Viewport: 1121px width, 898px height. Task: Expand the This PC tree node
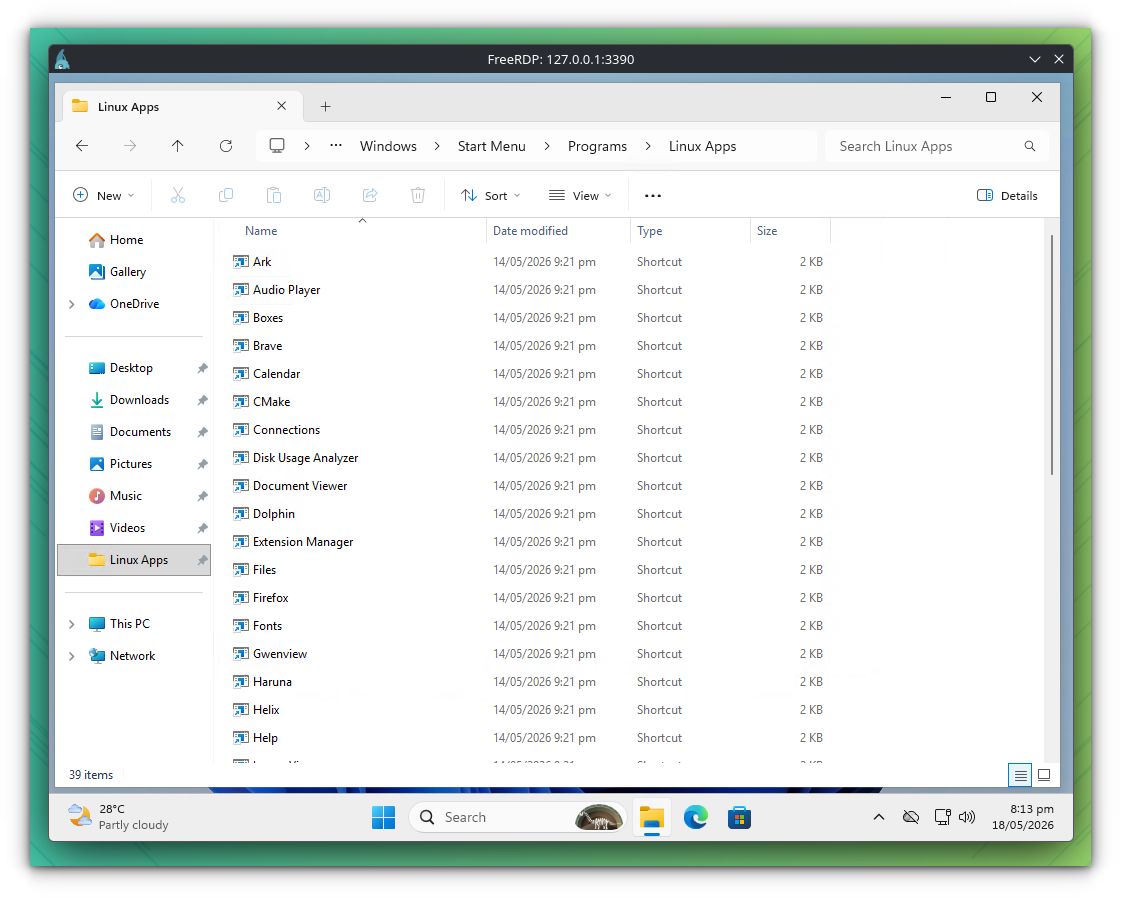click(x=71, y=624)
